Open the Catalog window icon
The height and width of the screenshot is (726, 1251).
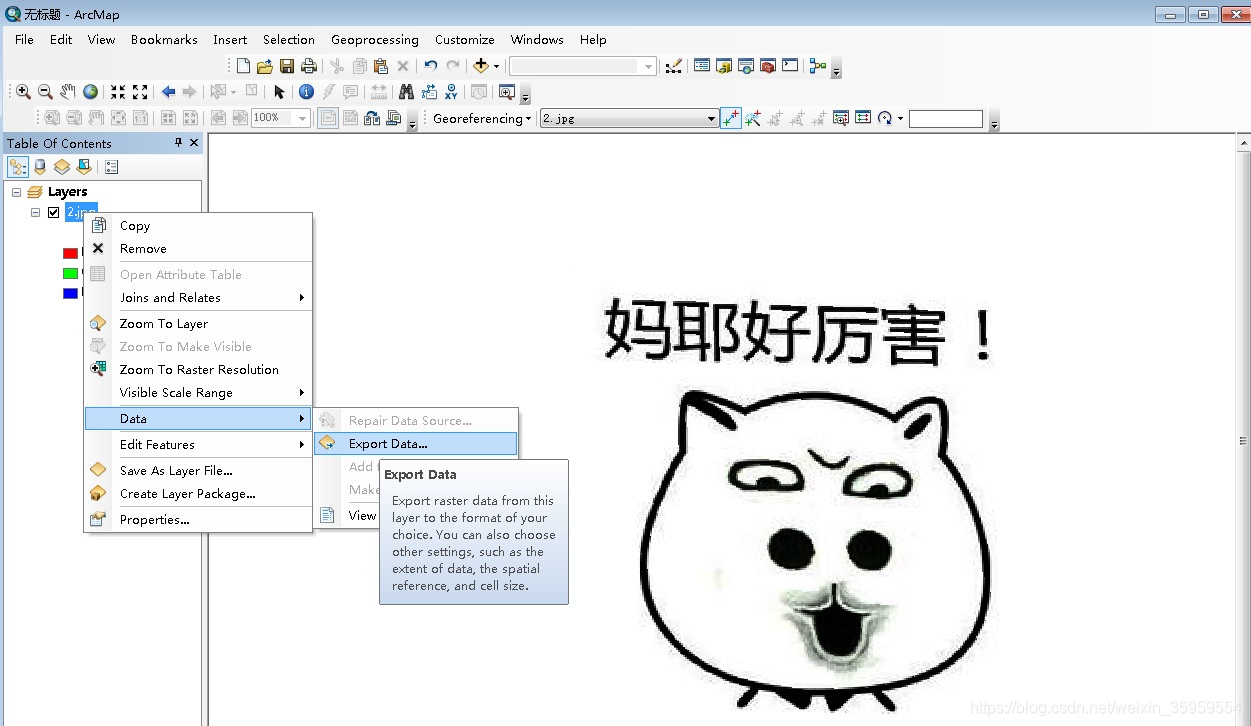coord(724,66)
